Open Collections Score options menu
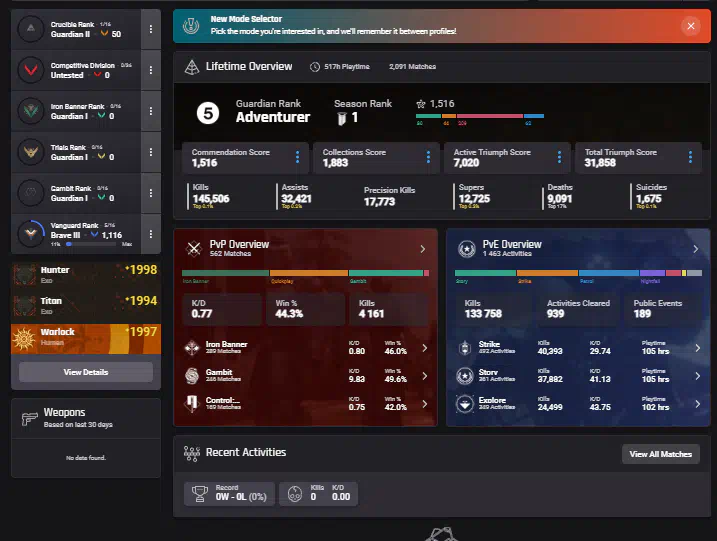The width and height of the screenshot is (717, 541). point(428,157)
